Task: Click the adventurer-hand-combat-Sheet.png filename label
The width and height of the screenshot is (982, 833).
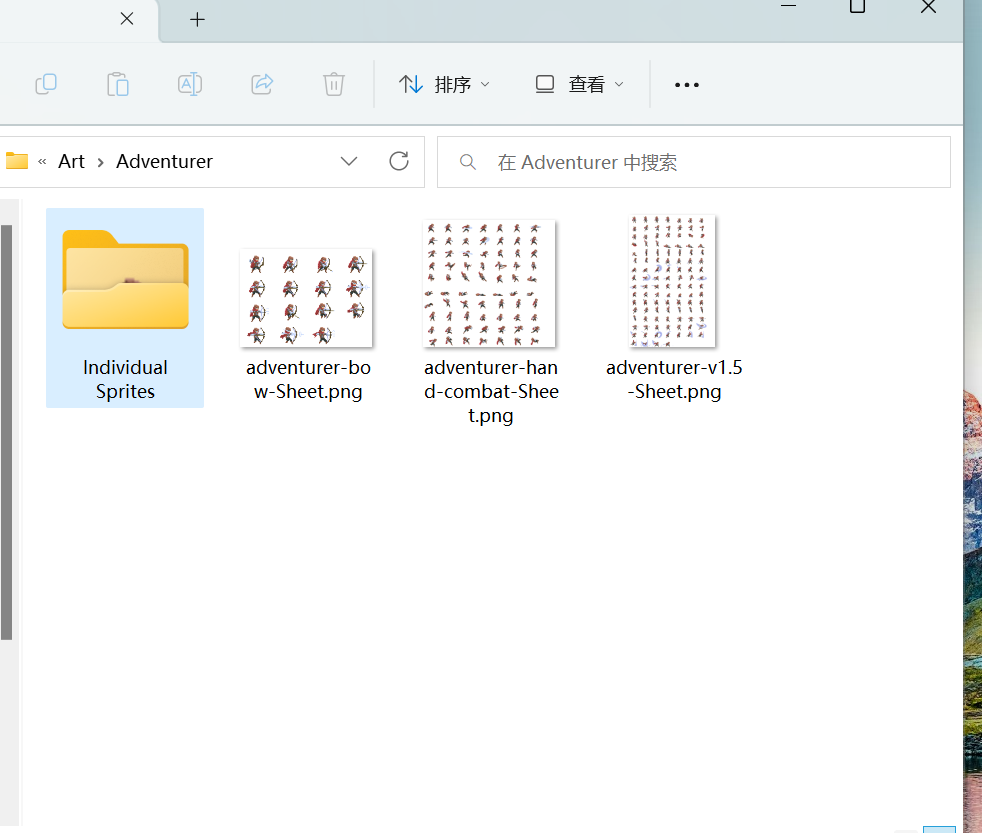Action: (x=491, y=391)
